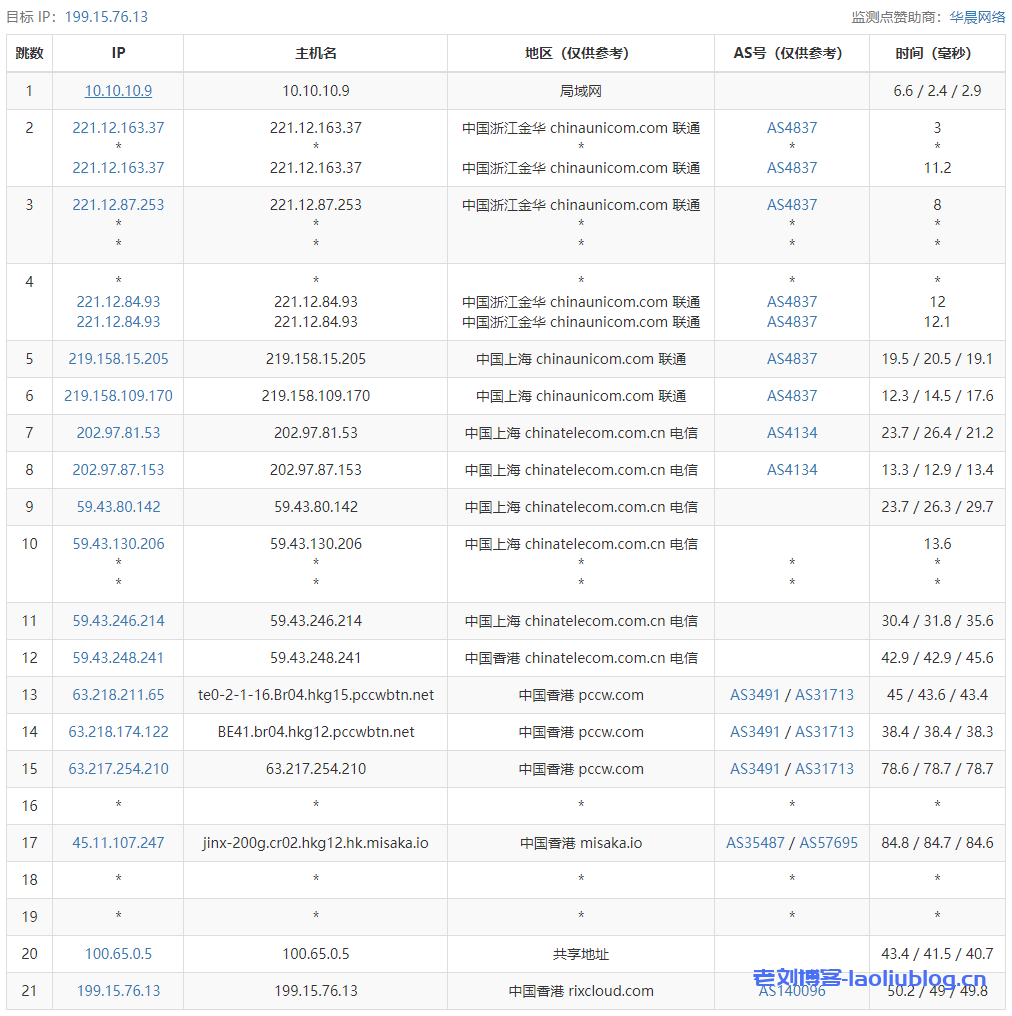Open the 202.97.81.53 IP link in hop 7
Image resolution: width=1012 pixels, height=1016 pixels.
tap(118, 433)
